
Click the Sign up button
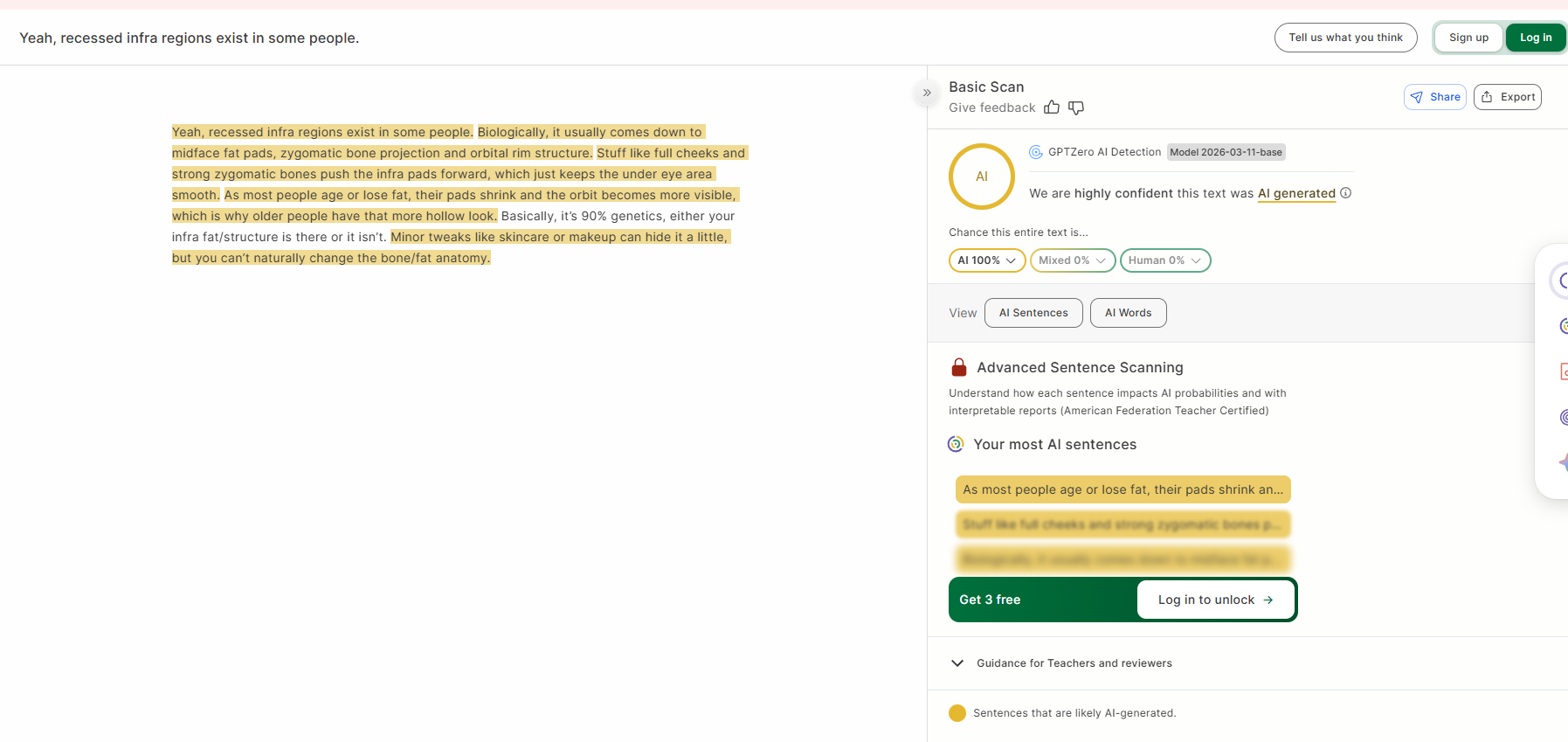point(1468,38)
